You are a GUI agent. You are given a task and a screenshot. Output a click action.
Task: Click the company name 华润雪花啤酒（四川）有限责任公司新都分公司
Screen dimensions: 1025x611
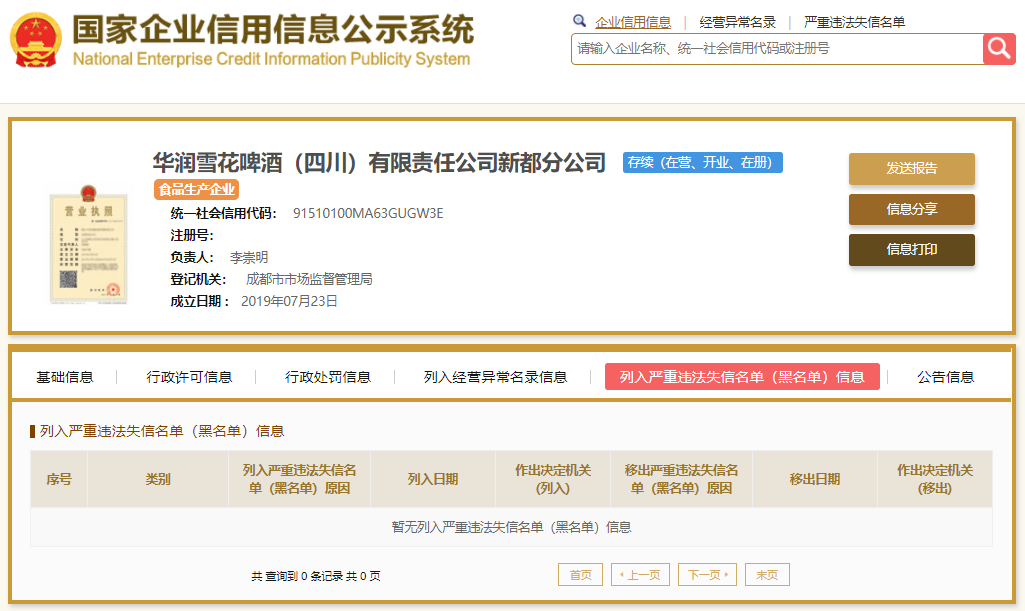click(379, 163)
